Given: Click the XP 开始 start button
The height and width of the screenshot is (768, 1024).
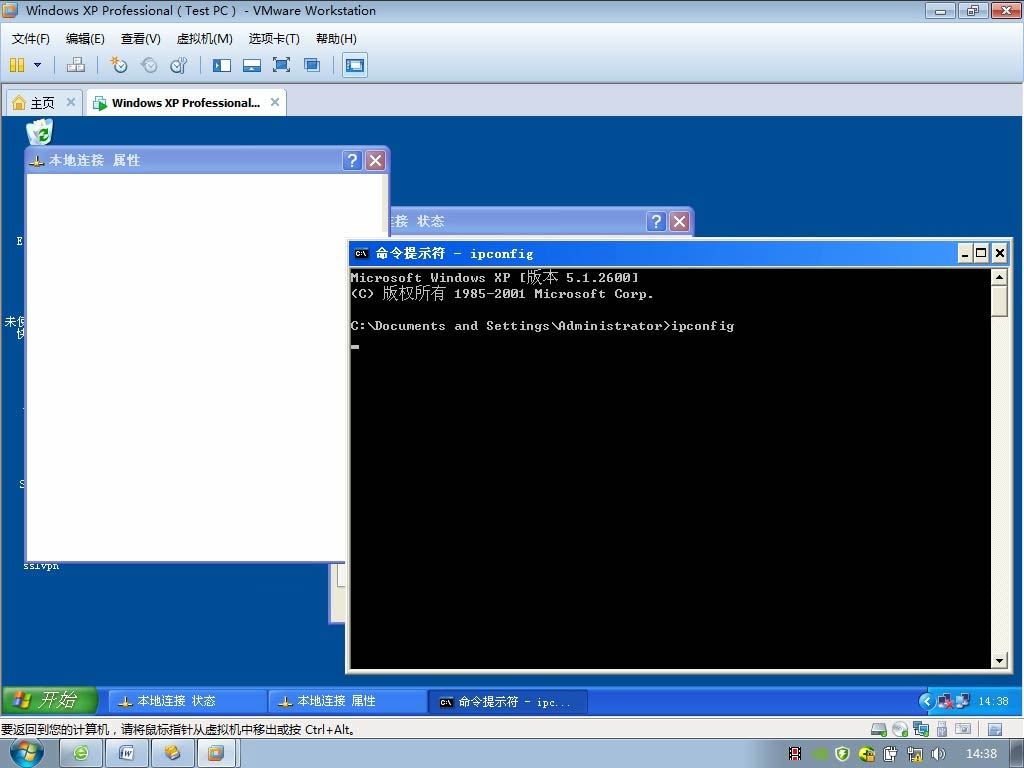Looking at the screenshot, I should [50, 700].
